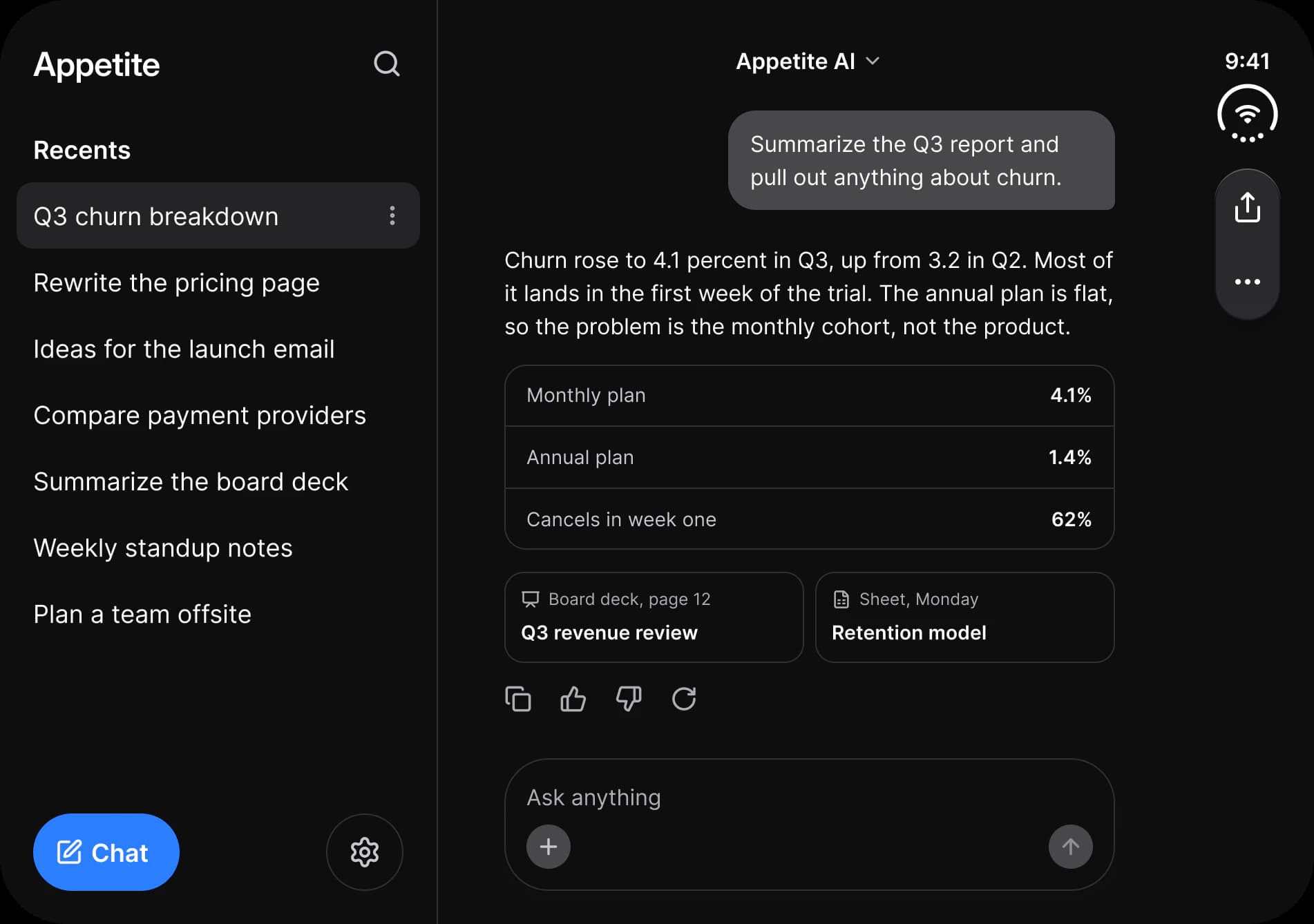Open Q3 revenue review source card

[654, 617]
